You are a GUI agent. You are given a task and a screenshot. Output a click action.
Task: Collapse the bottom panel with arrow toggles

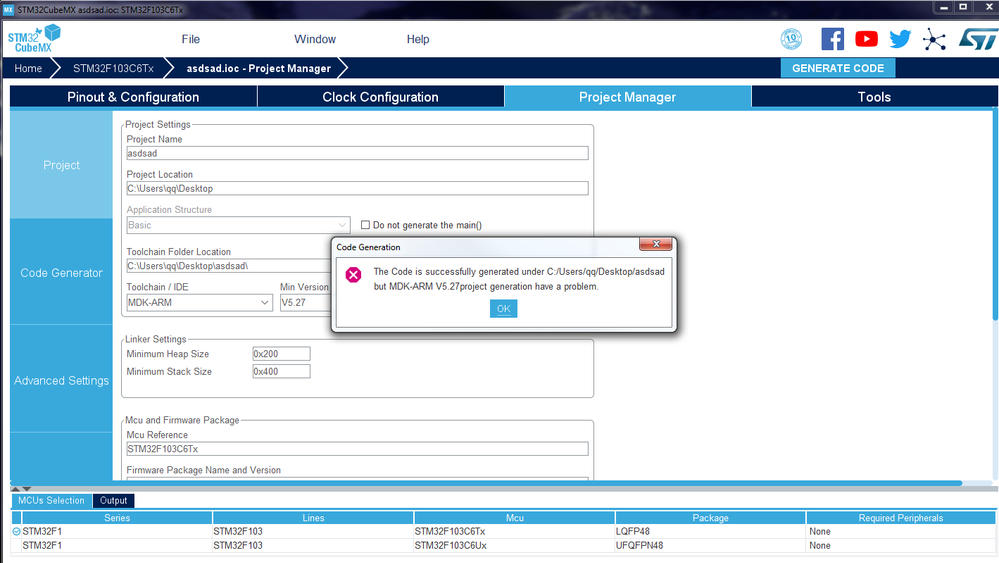coord(20,488)
